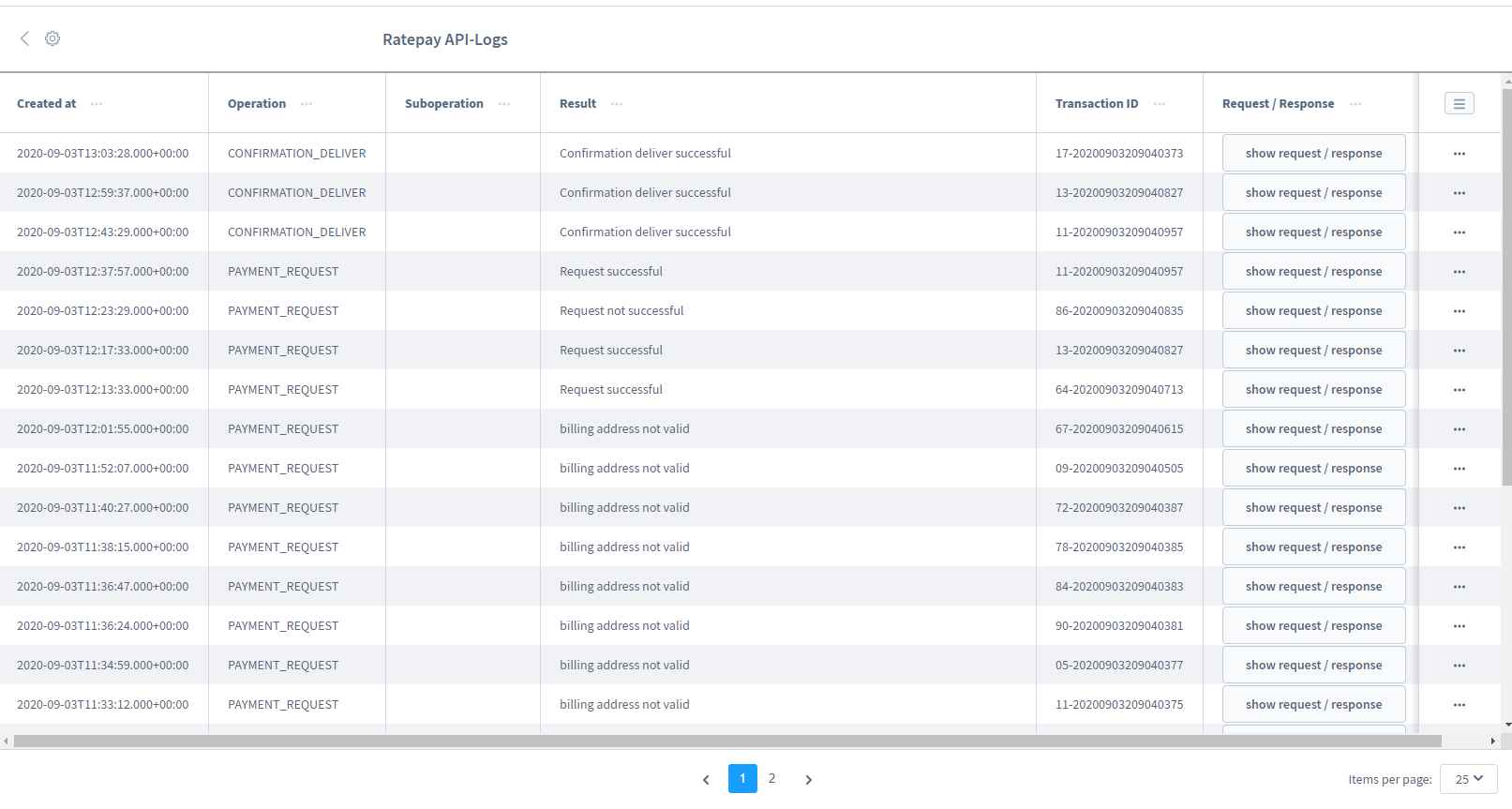Open the grid column settings list icon
This screenshot has height=809, width=1512.
[1460, 103]
